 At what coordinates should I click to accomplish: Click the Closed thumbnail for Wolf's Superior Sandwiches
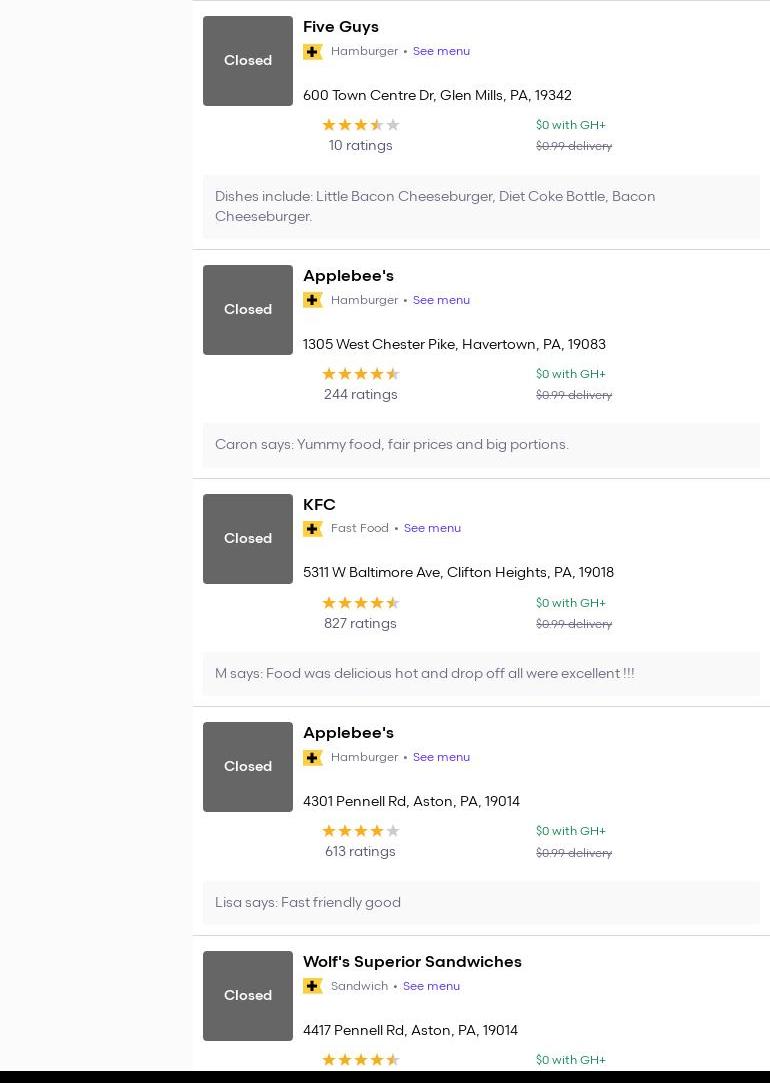tap(248, 996)
